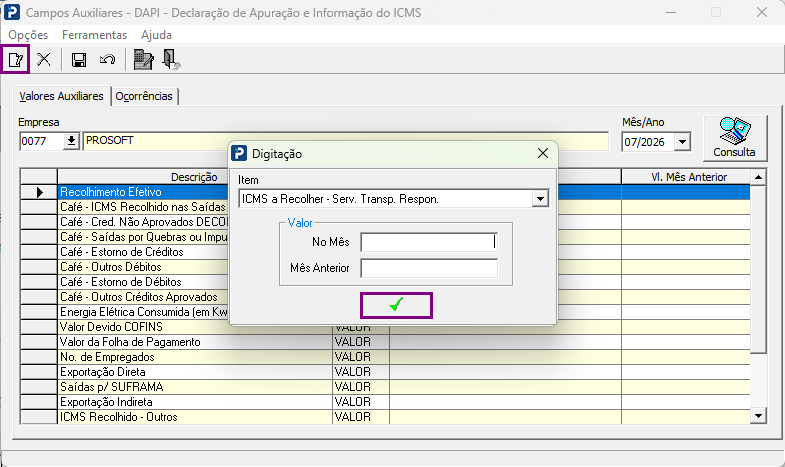This screenshot has width=785, height=467.
Task: Click the delete X toolbar icon
Action: tap(44, 60)
